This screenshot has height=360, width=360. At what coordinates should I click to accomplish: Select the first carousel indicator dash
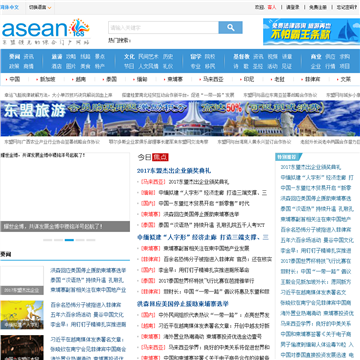pyautogui.click(x=48, y=240)
